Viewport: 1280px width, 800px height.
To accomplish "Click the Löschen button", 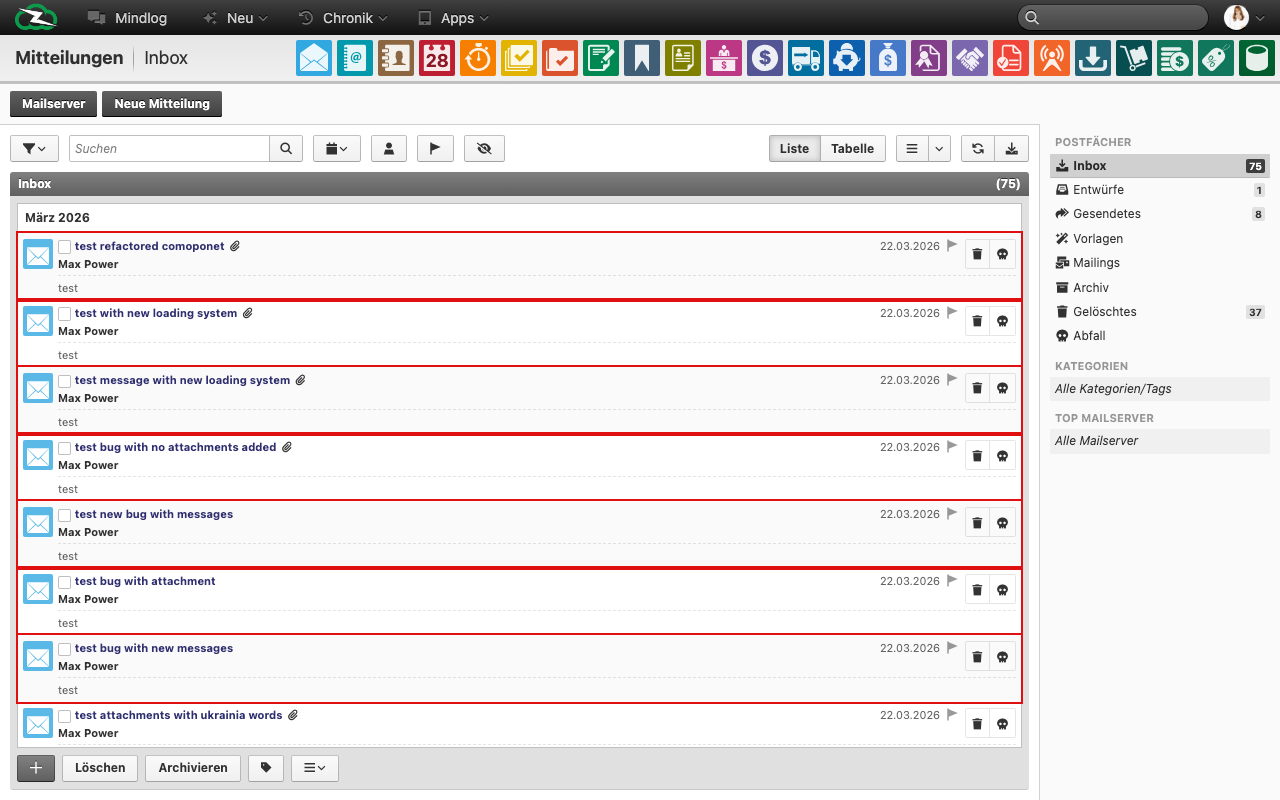I will (100, 767).
